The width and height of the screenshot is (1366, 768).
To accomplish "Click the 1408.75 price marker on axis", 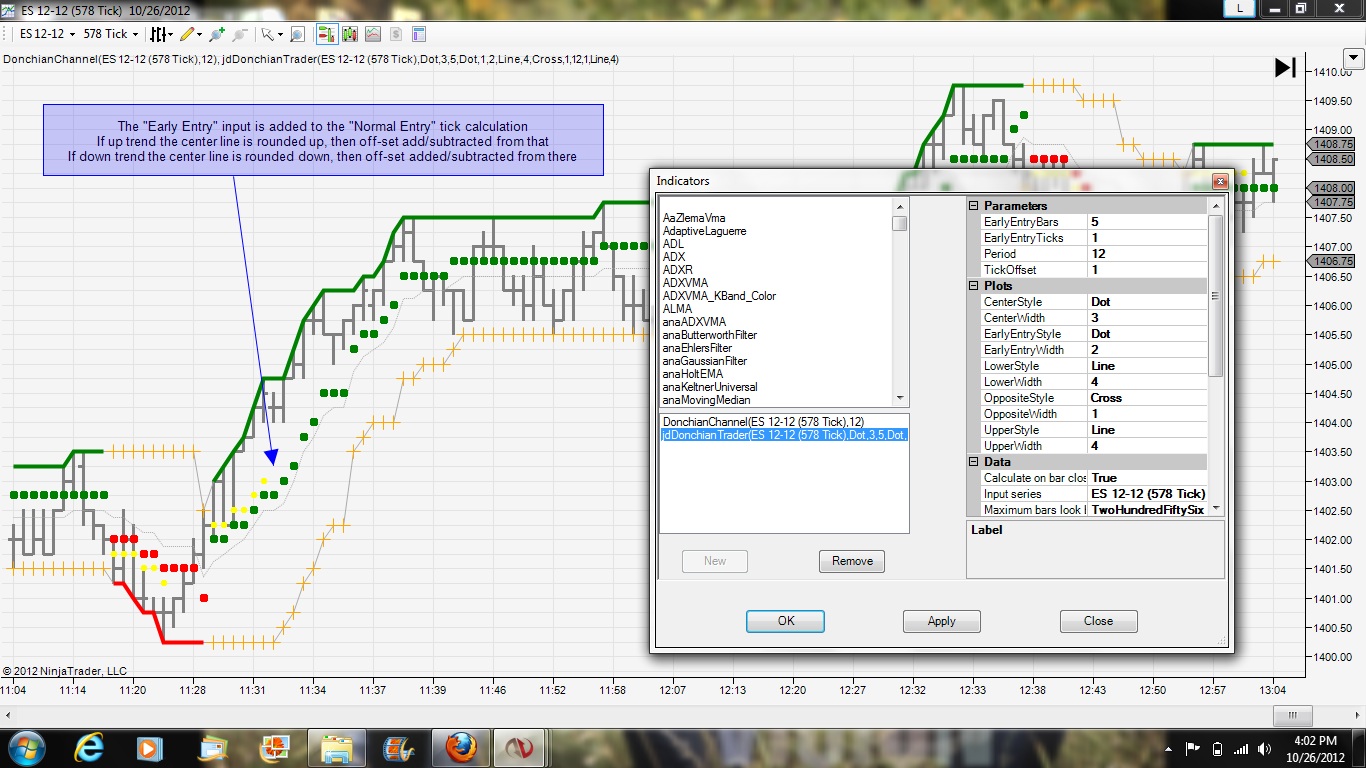I will (1331, 145).
